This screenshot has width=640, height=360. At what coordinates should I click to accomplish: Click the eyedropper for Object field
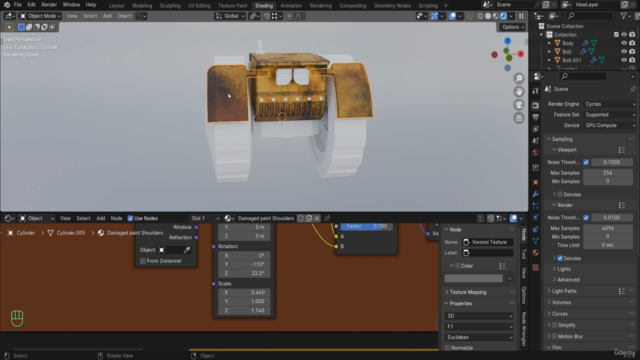(x=187, y=250)
